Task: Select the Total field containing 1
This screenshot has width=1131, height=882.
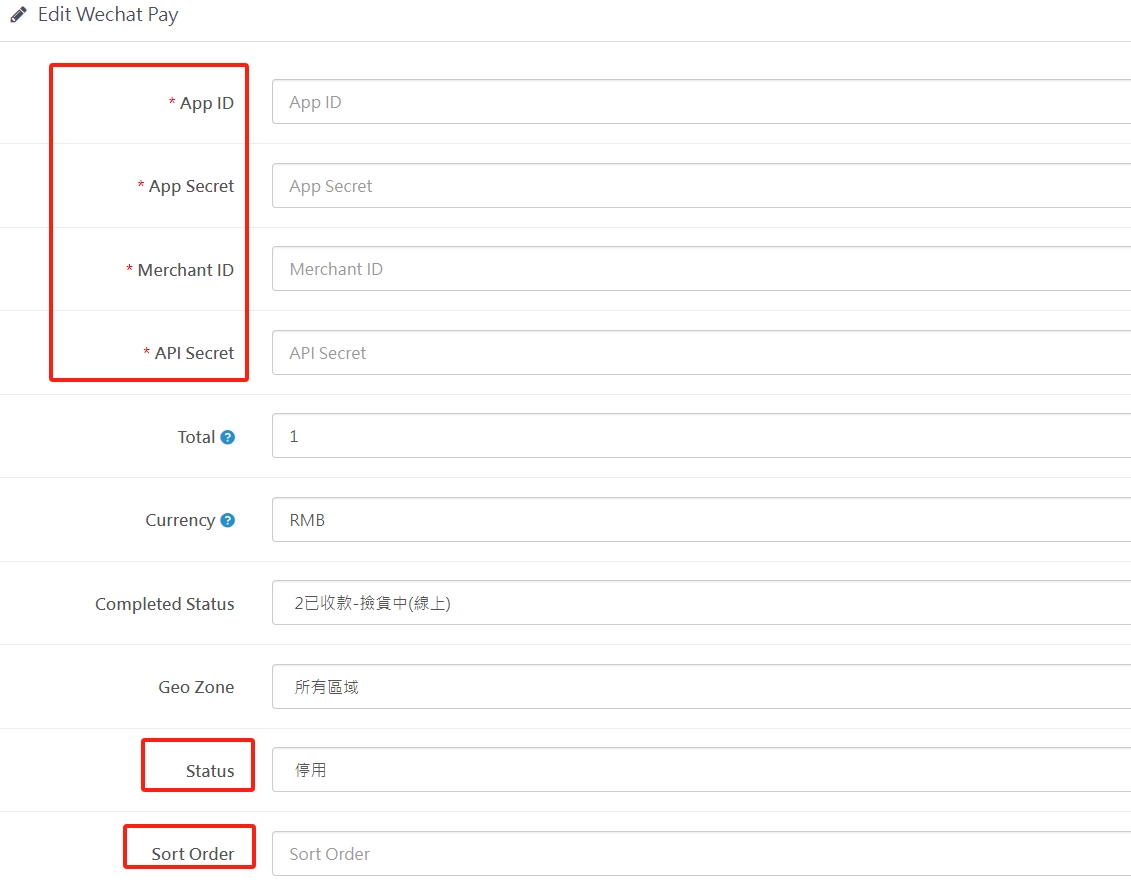Action: tap(701, 436)
